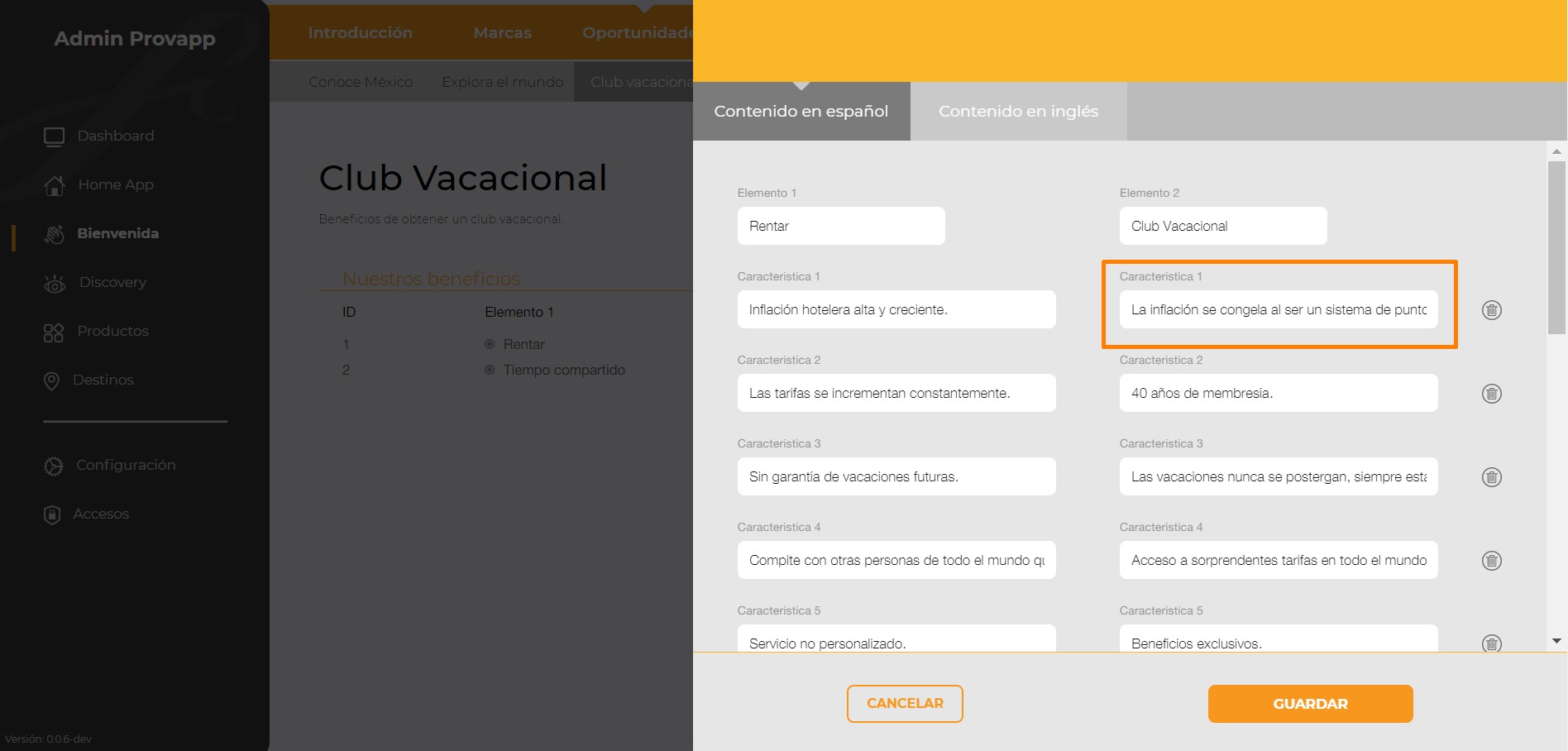Delete Caracteristica 4 row with trash icon
Image resolution: width=1568 pixels, height=751 pixels.
click(x=1492, y=561)
